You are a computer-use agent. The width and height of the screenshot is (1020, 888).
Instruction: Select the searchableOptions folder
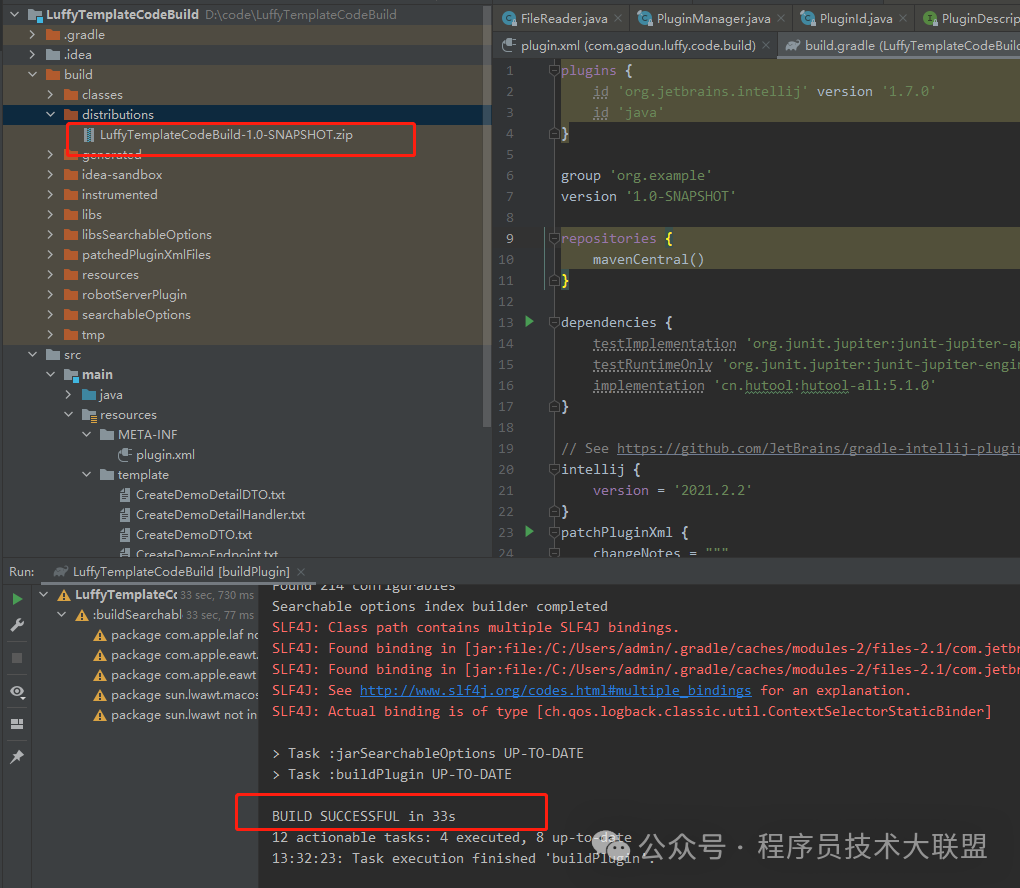click(x=136, y=315)
